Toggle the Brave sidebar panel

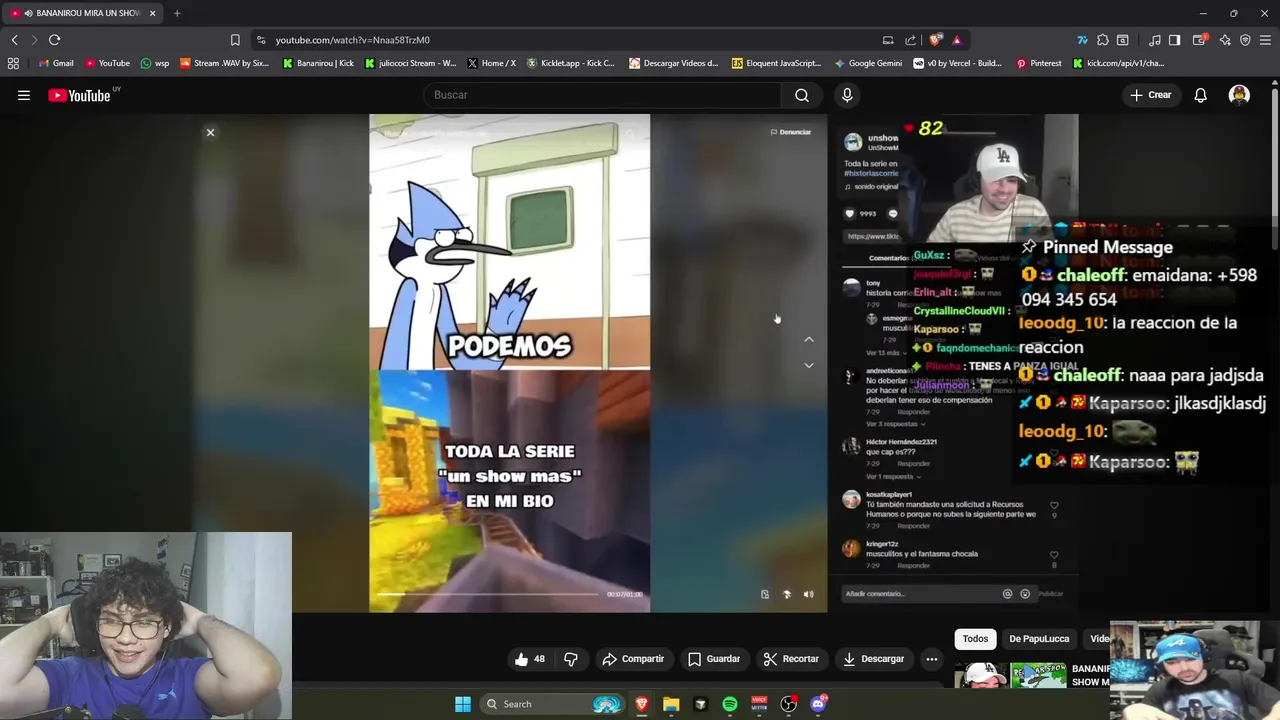(x=1175, y=40)
